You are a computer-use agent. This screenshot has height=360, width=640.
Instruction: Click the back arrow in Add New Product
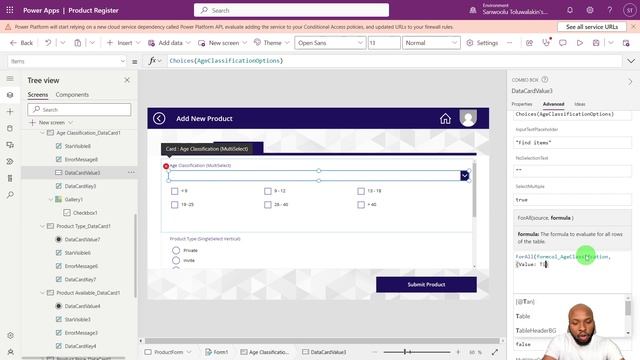tap(159, 118)
